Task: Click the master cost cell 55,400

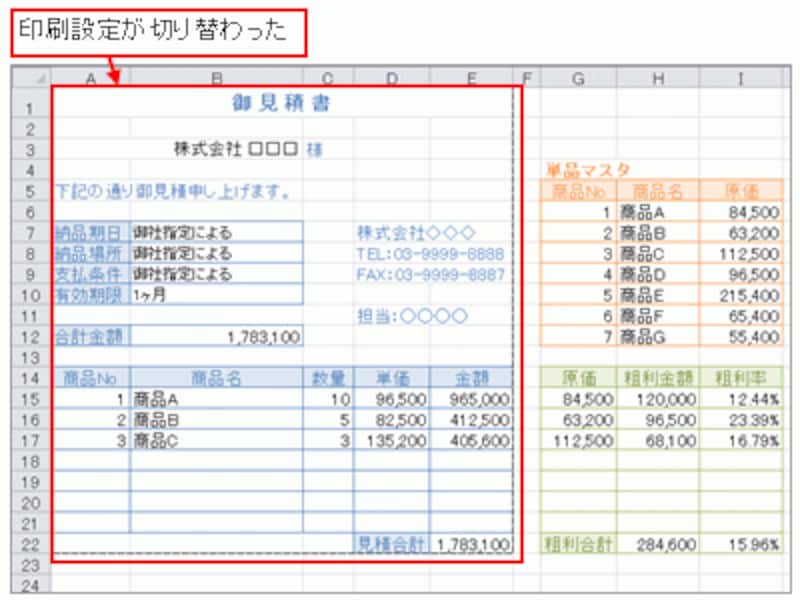Action: [741, 337]
